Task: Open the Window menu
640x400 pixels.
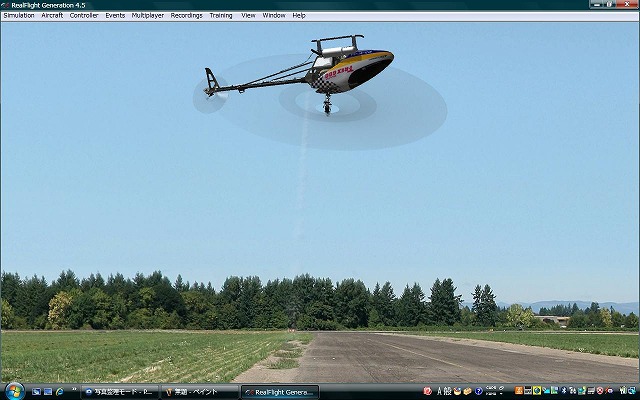Action: pyautogui.click(x=273, y=16)
